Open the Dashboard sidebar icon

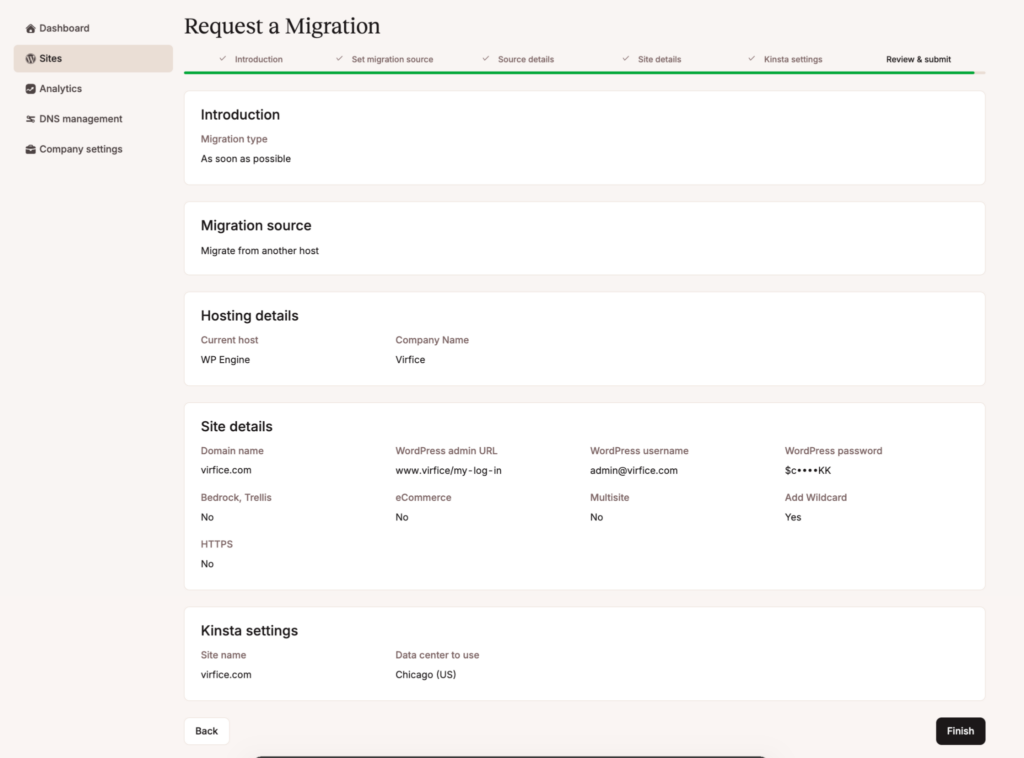[x=29, y=28]
